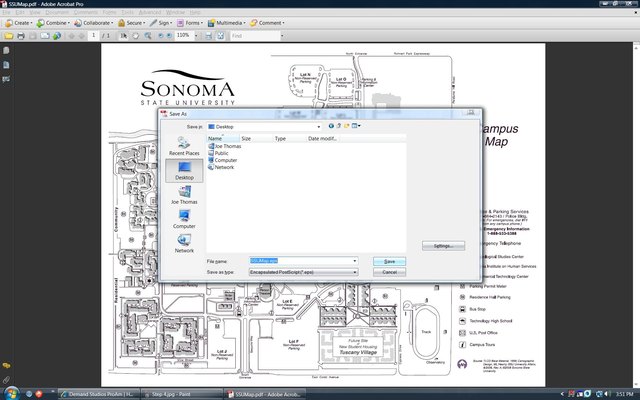This screenshot has width=640, height=400.
Task: Sort by the Type column header
Action: point(290,139)
